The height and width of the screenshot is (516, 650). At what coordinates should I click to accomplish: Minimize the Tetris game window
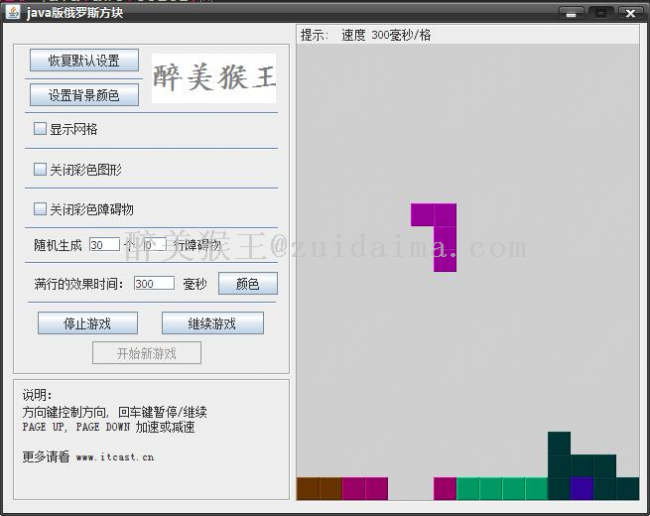pyautogui.click(x=572, y=13)
